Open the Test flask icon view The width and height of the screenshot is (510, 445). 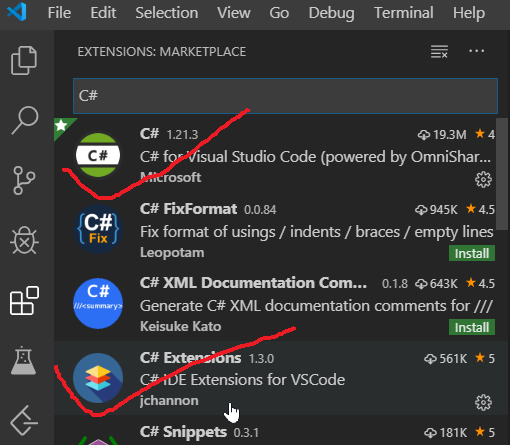23,360
